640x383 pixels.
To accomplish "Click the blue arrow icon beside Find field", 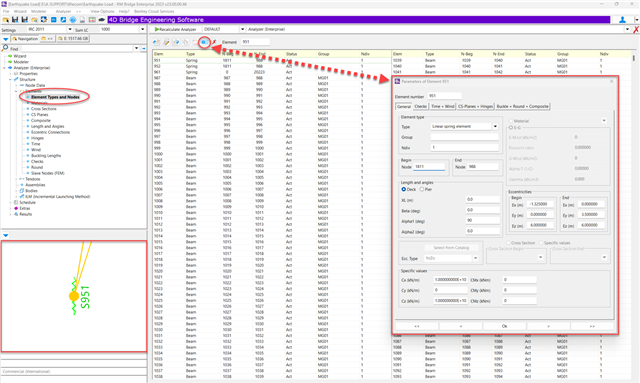I will click(144, 49).
